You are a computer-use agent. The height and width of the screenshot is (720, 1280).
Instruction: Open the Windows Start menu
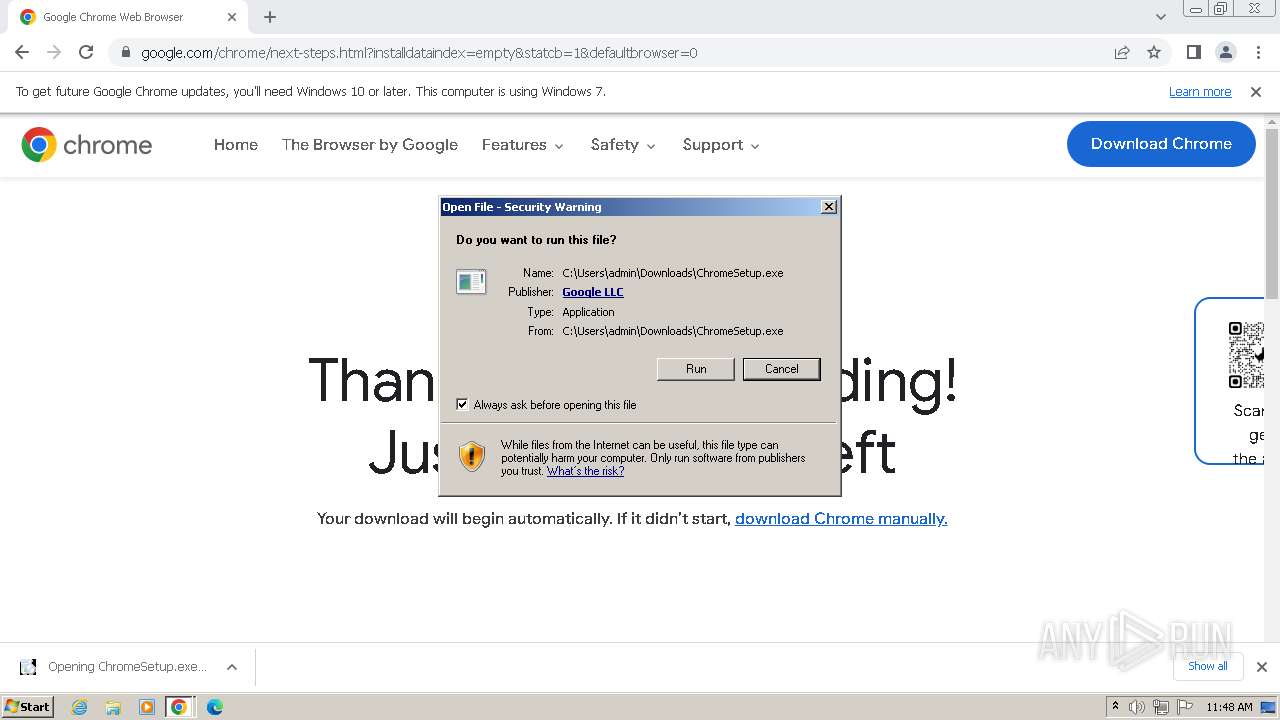tap(27, 707)
